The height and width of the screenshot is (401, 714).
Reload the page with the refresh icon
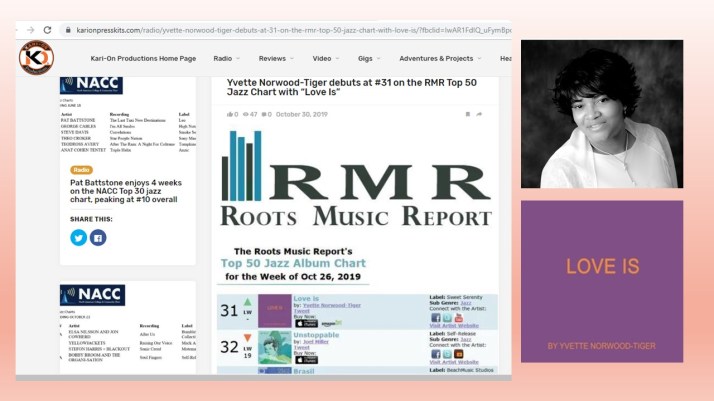47,30
